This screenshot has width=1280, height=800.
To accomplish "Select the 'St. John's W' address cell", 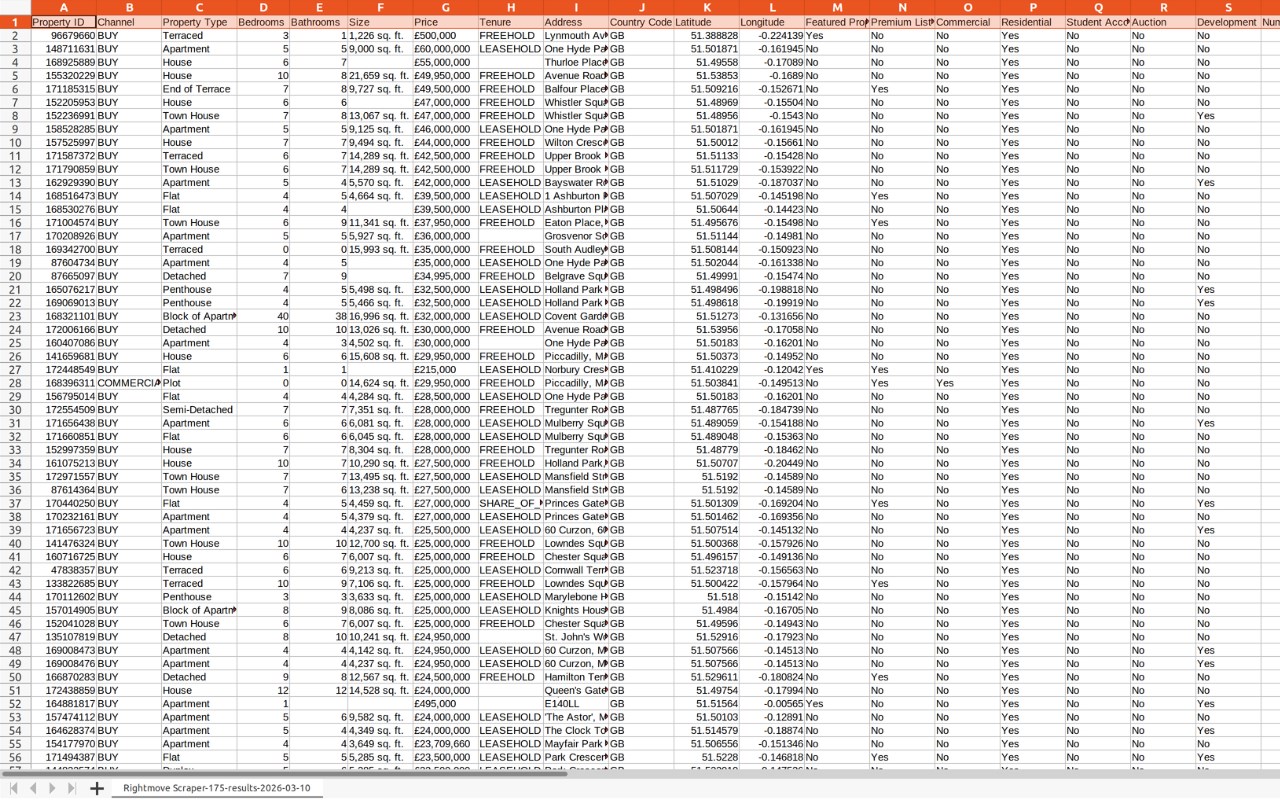I will click(575, 637).
